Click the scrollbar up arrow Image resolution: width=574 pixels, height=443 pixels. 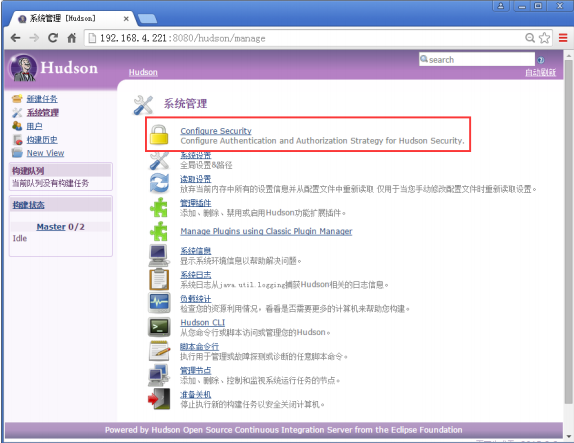point(569,56)
